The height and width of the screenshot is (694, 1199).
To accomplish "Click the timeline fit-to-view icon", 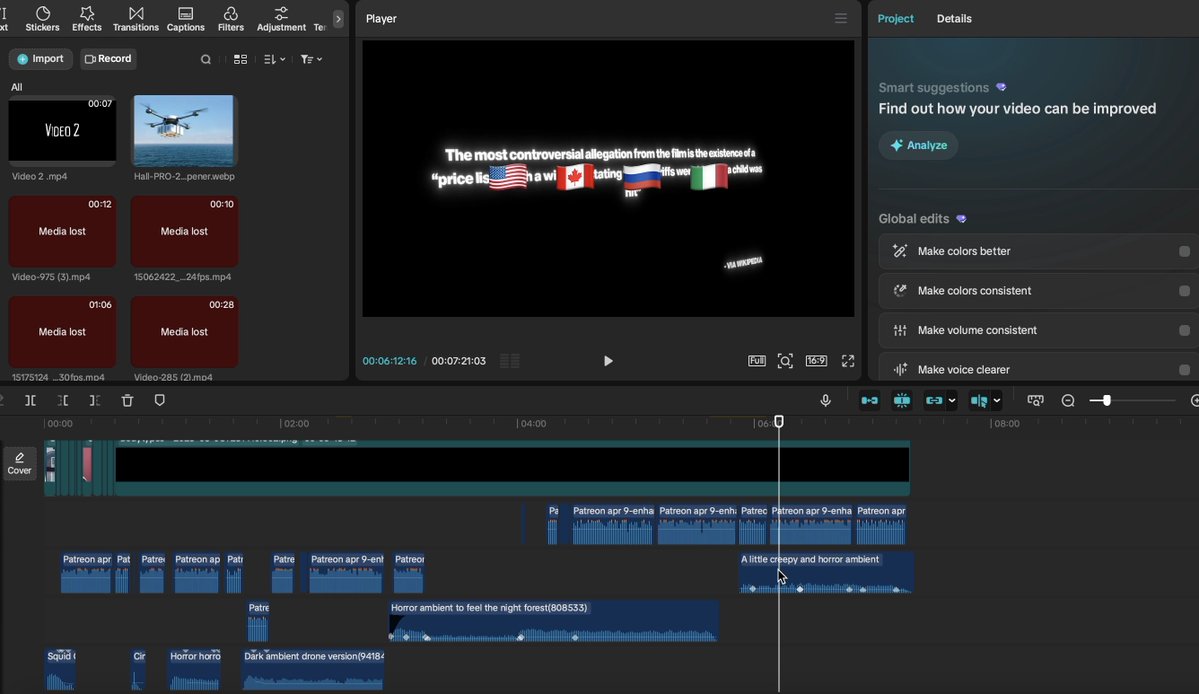I will (1035, 401).
